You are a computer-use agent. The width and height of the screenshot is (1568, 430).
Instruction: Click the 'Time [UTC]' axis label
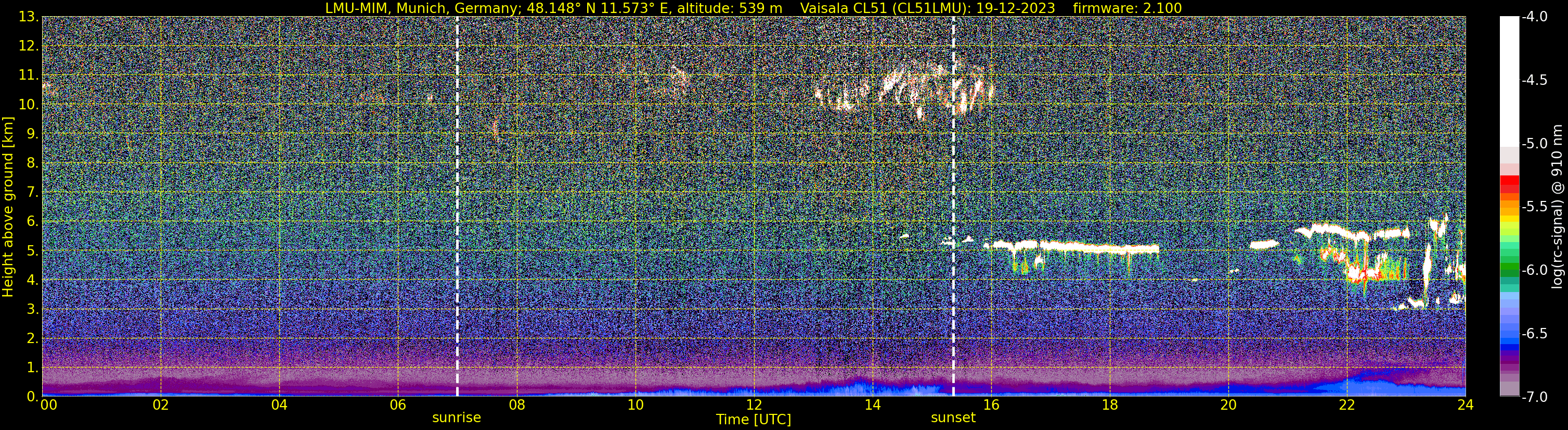(x=754, y=419)
